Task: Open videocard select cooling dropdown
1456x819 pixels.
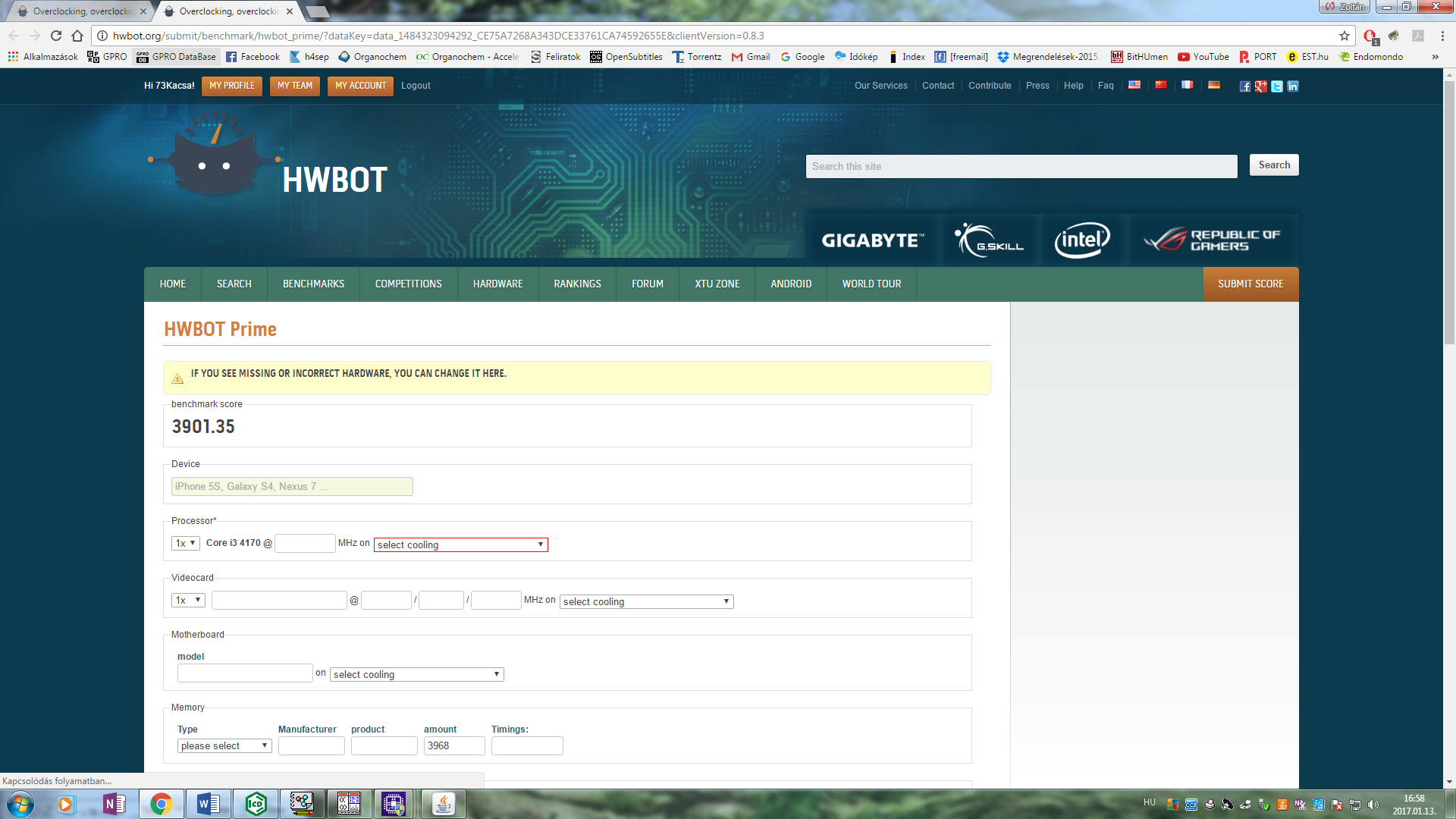Action: click(x=647, y=601)
